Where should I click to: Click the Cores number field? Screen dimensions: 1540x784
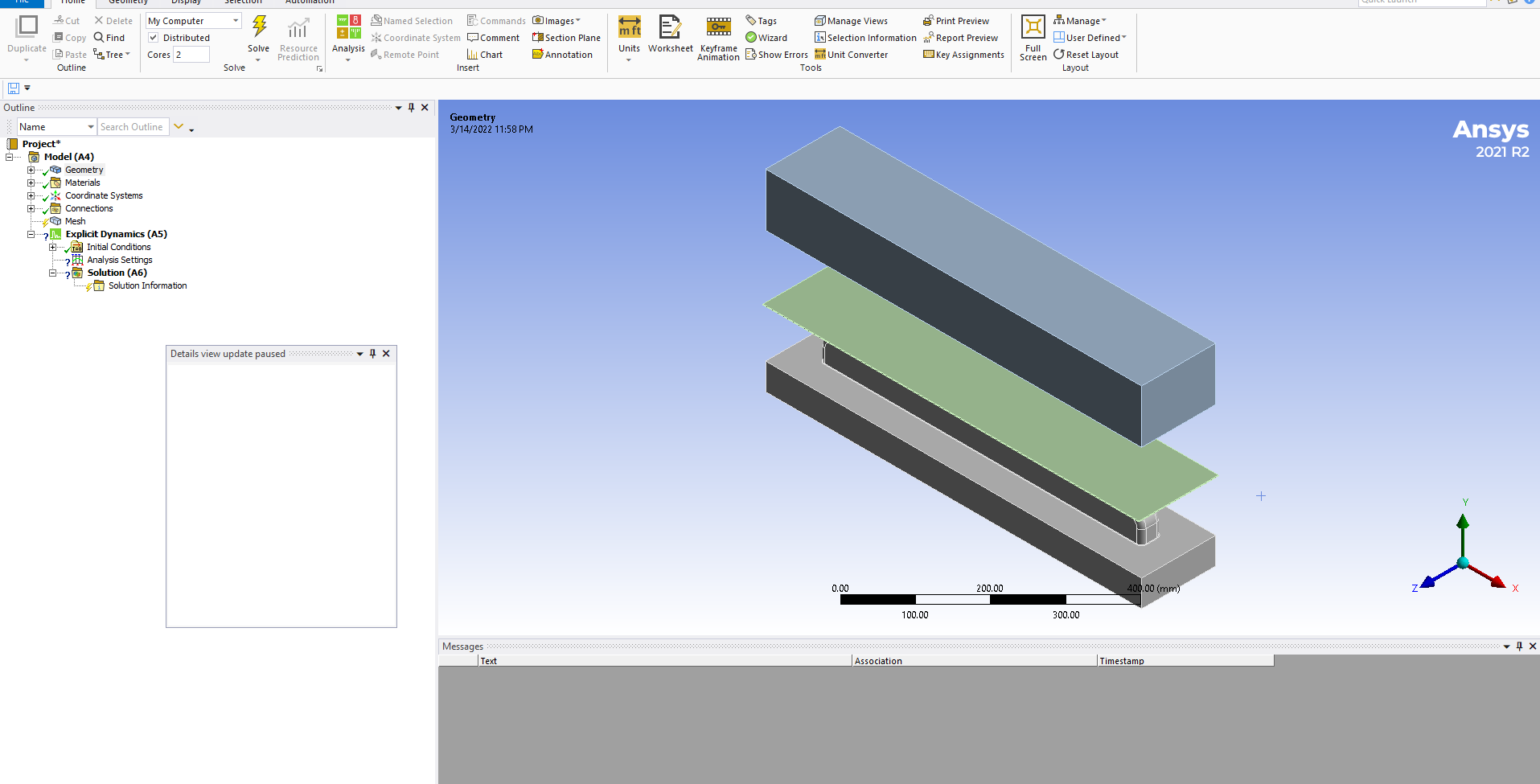(x=191, y=55)
